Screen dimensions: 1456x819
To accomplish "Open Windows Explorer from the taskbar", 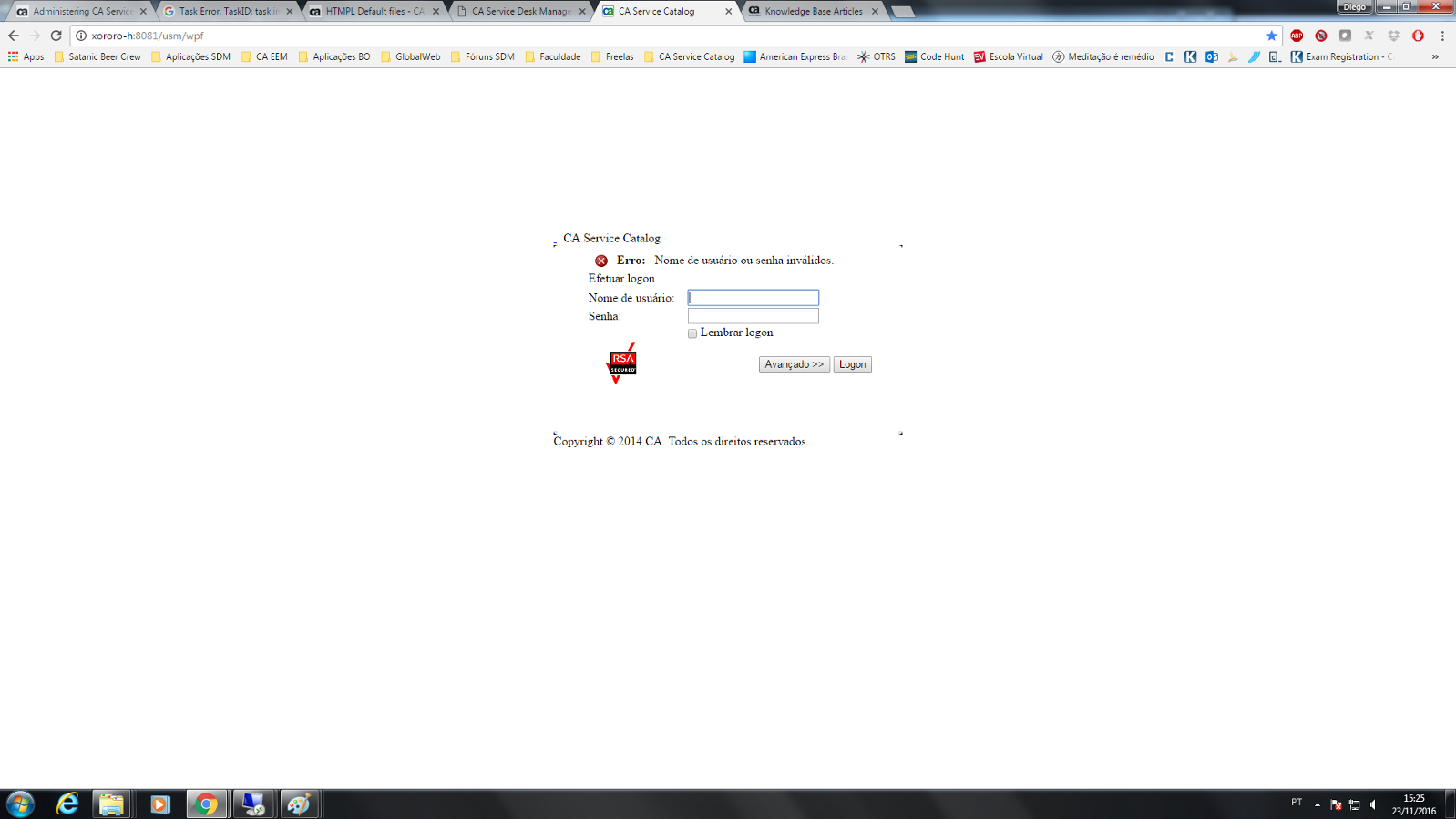I will coord(111,804).
